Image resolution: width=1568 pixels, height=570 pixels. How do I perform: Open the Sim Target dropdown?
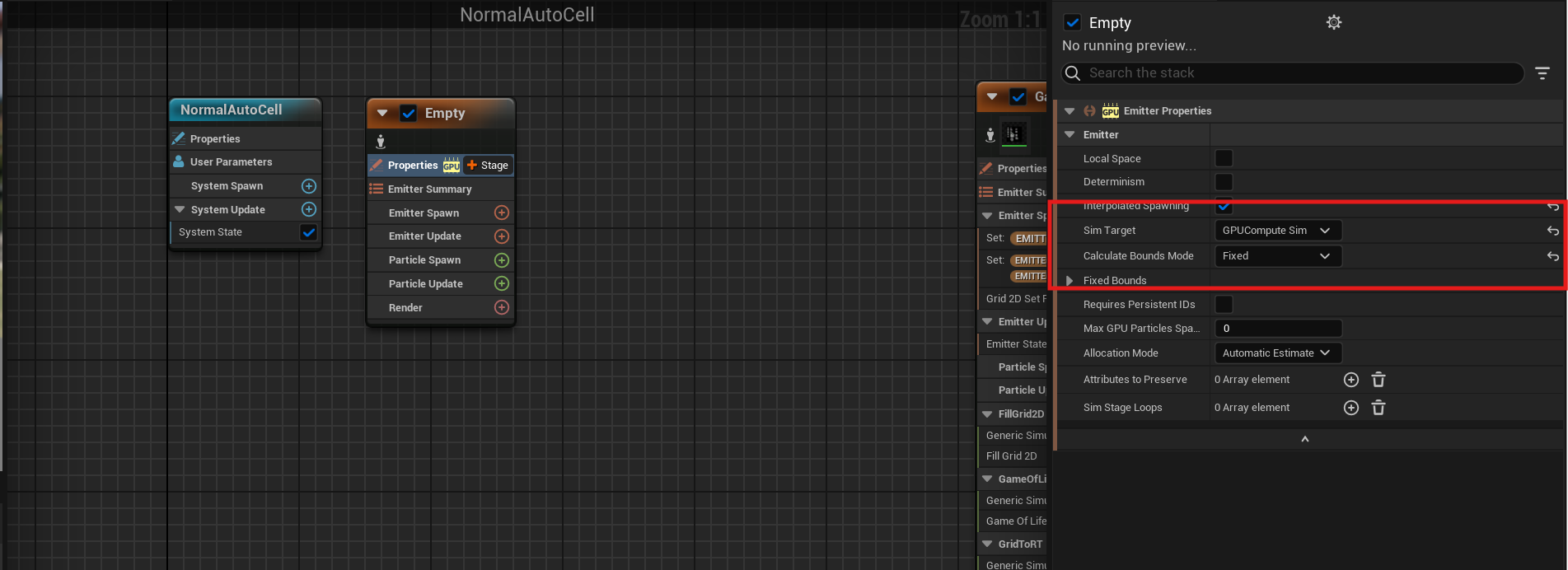coord(1278,231)
